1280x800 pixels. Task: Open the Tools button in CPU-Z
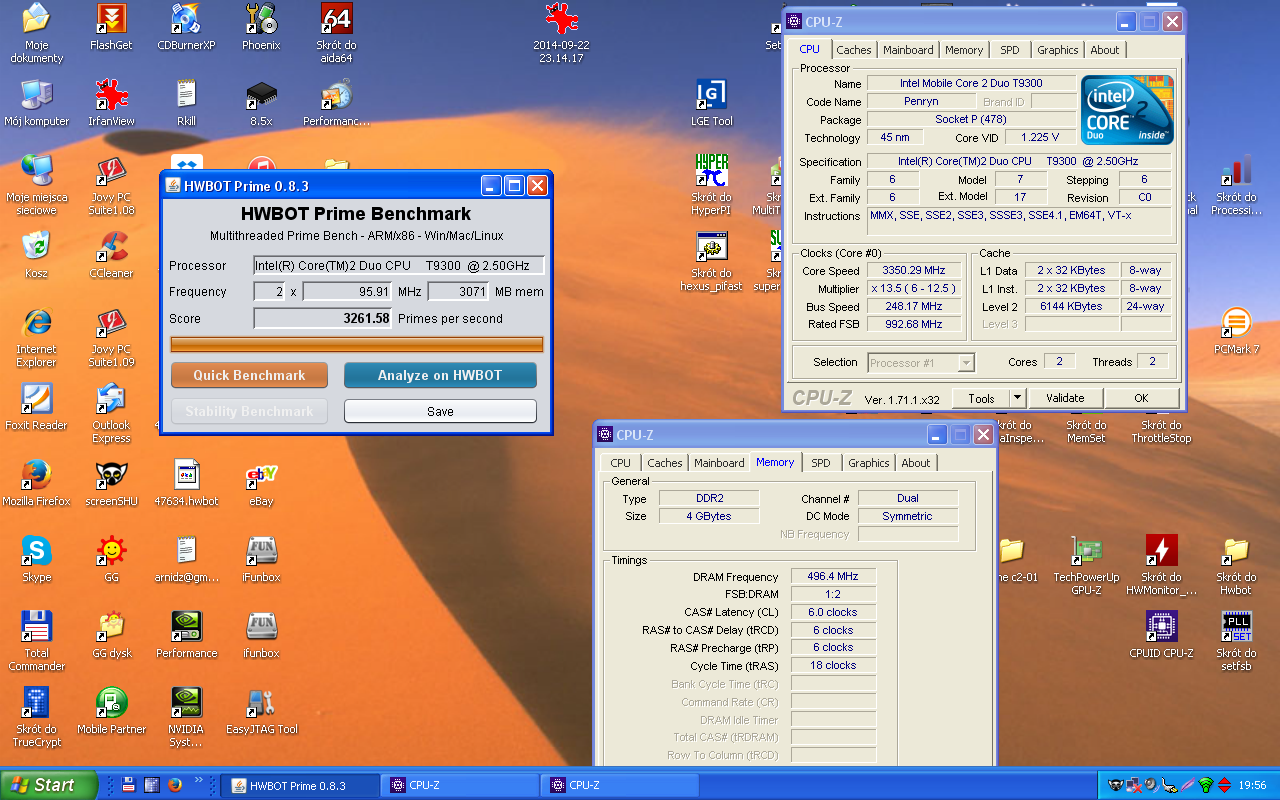tap(981, 398)
